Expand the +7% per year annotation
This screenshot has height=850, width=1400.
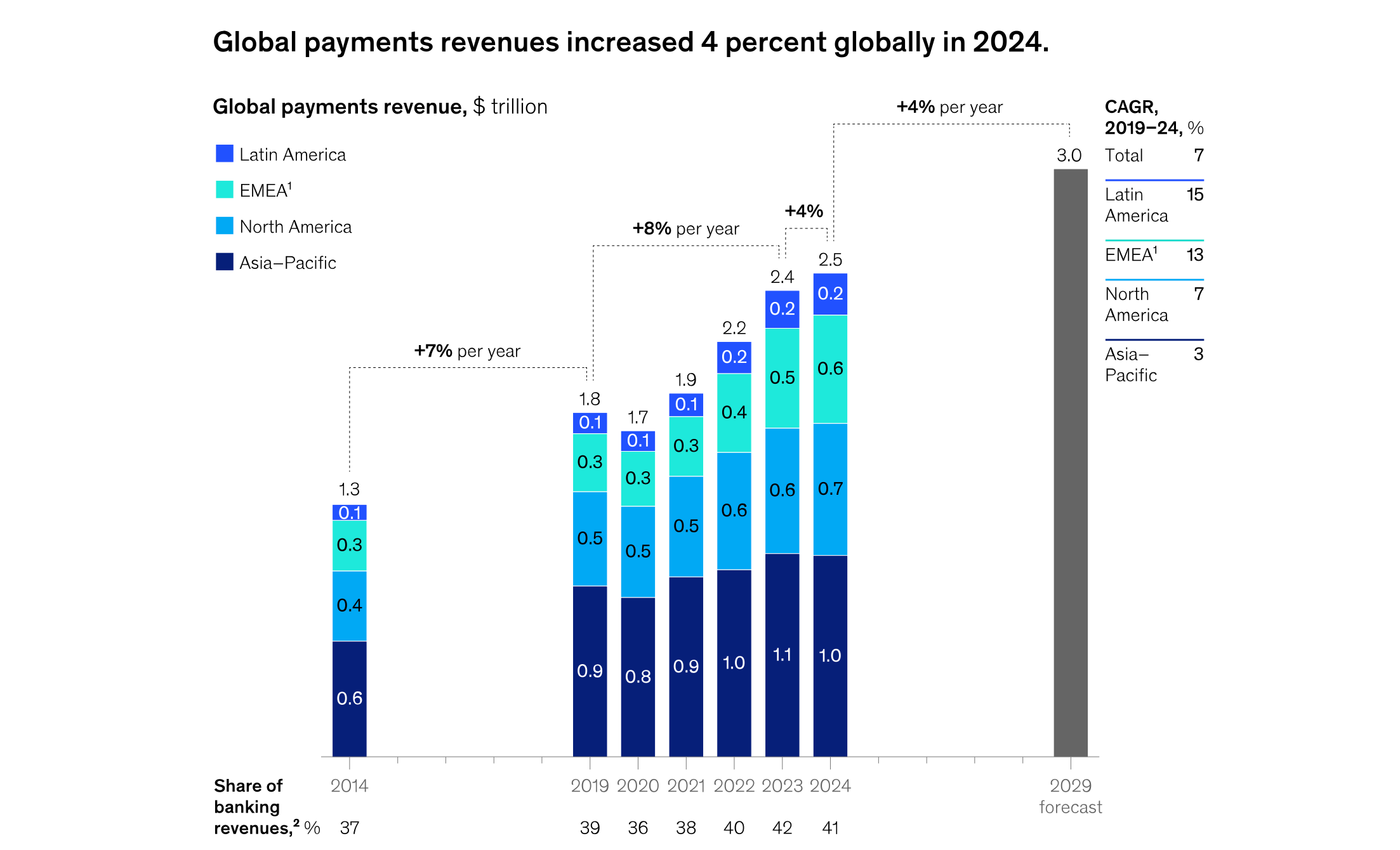[466, 350]
